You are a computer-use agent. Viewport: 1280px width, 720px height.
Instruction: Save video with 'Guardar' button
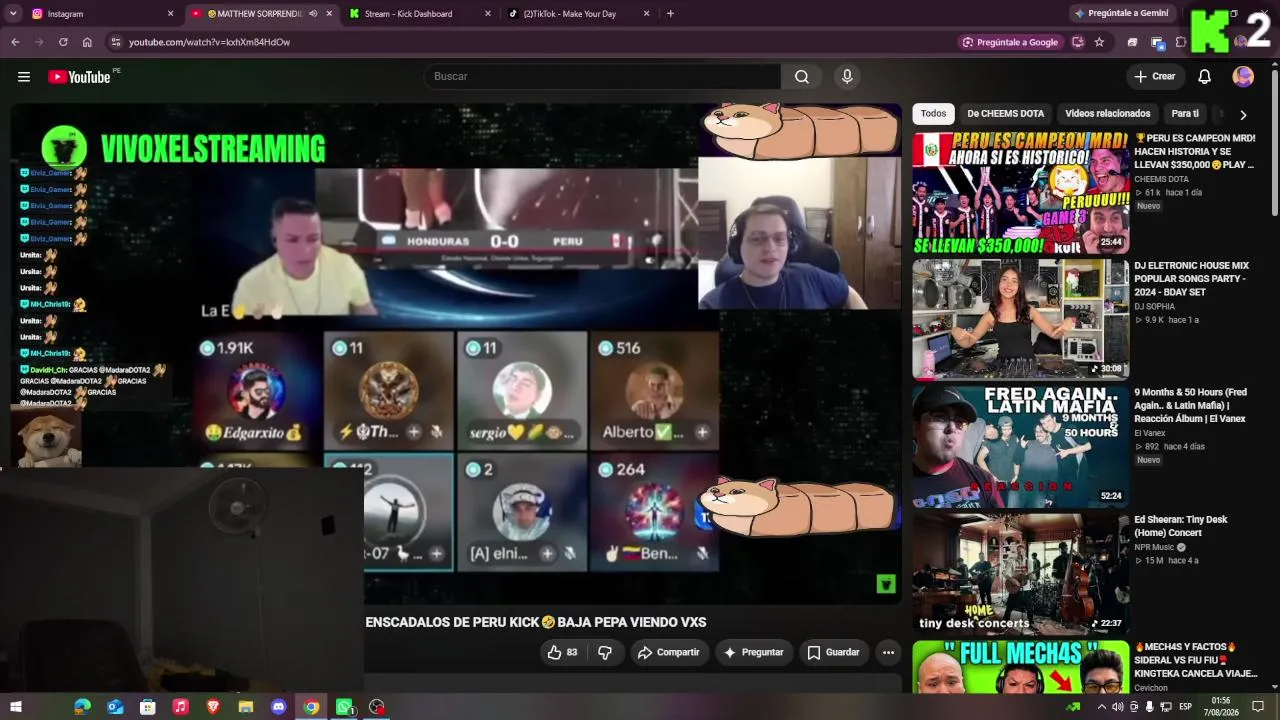pos(833,652)
